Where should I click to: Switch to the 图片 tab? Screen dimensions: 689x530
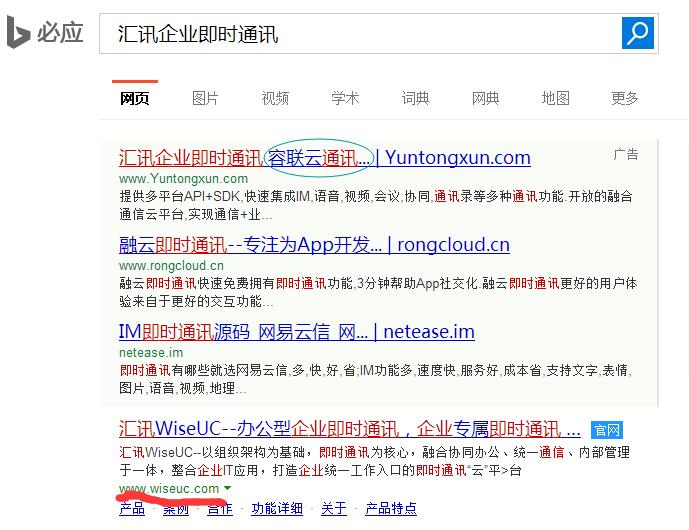pyautogui.click(x=205, y=98)
